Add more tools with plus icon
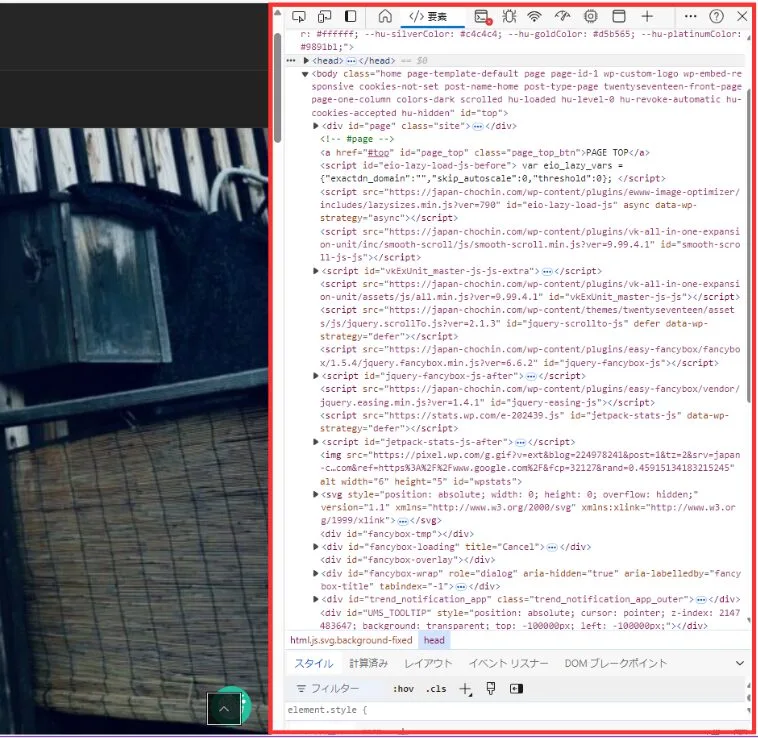The width and height of the screenshot is (758, 738). tap(647, 17)
